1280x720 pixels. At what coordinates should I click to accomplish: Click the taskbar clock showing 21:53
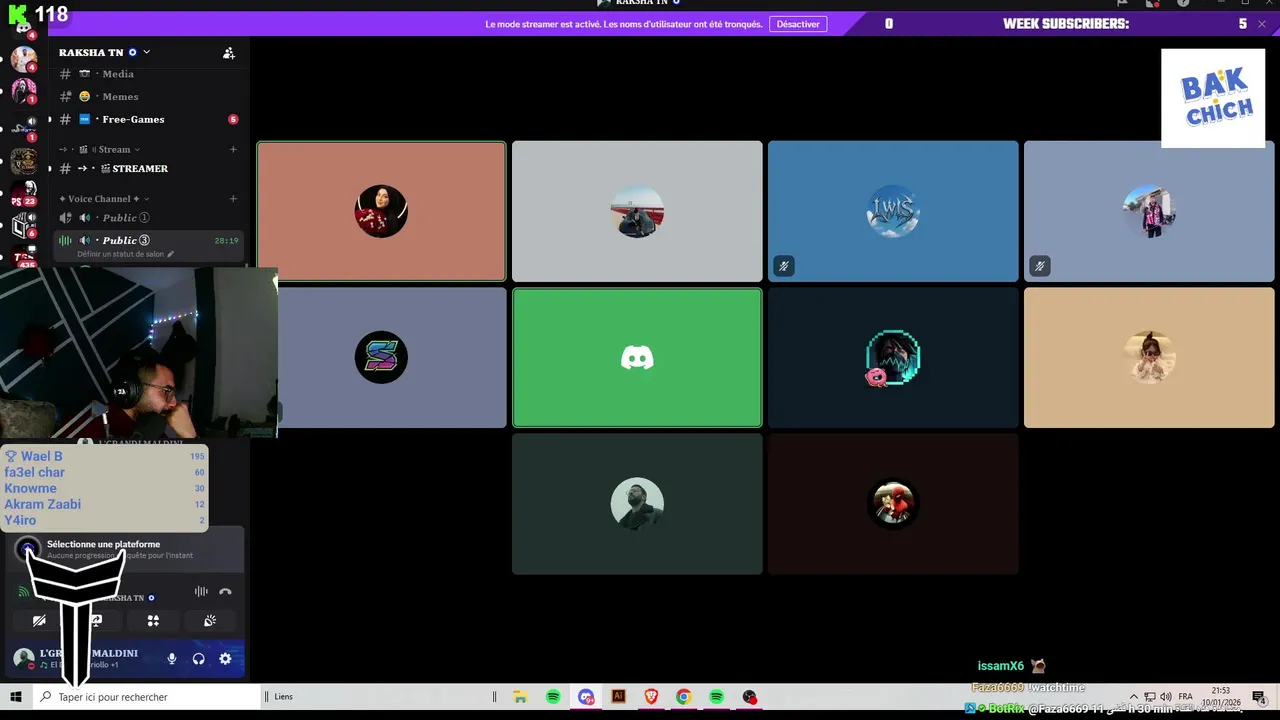point(1221,697)
